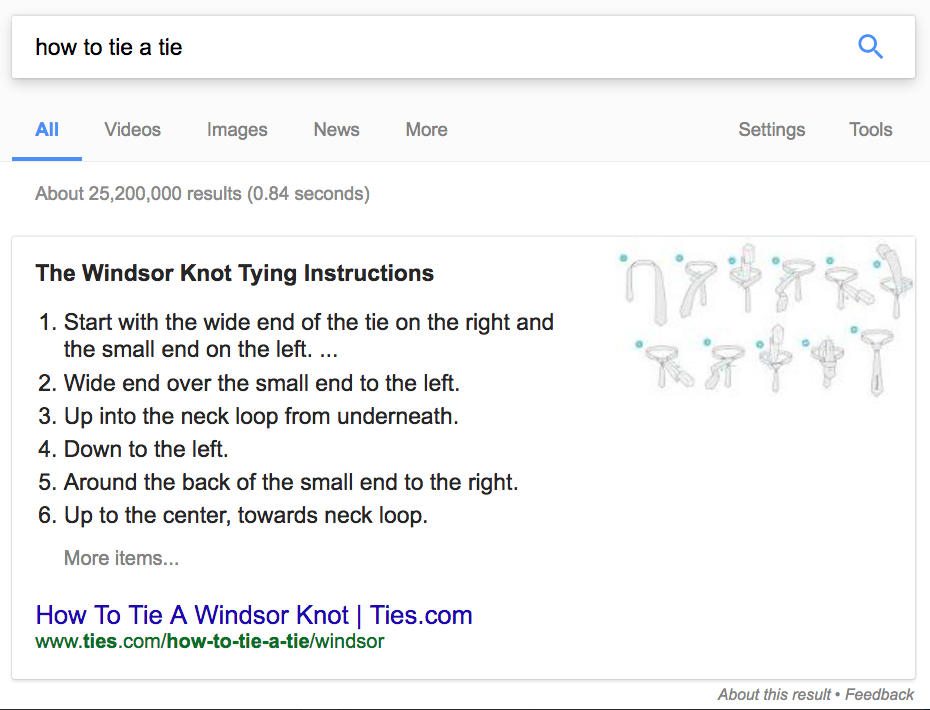Image resolution: width=930 pixels, height=710 pixels.
Task: Open "How To Tie A Windsor Knot" link
Action: click(x=254, y=615)
